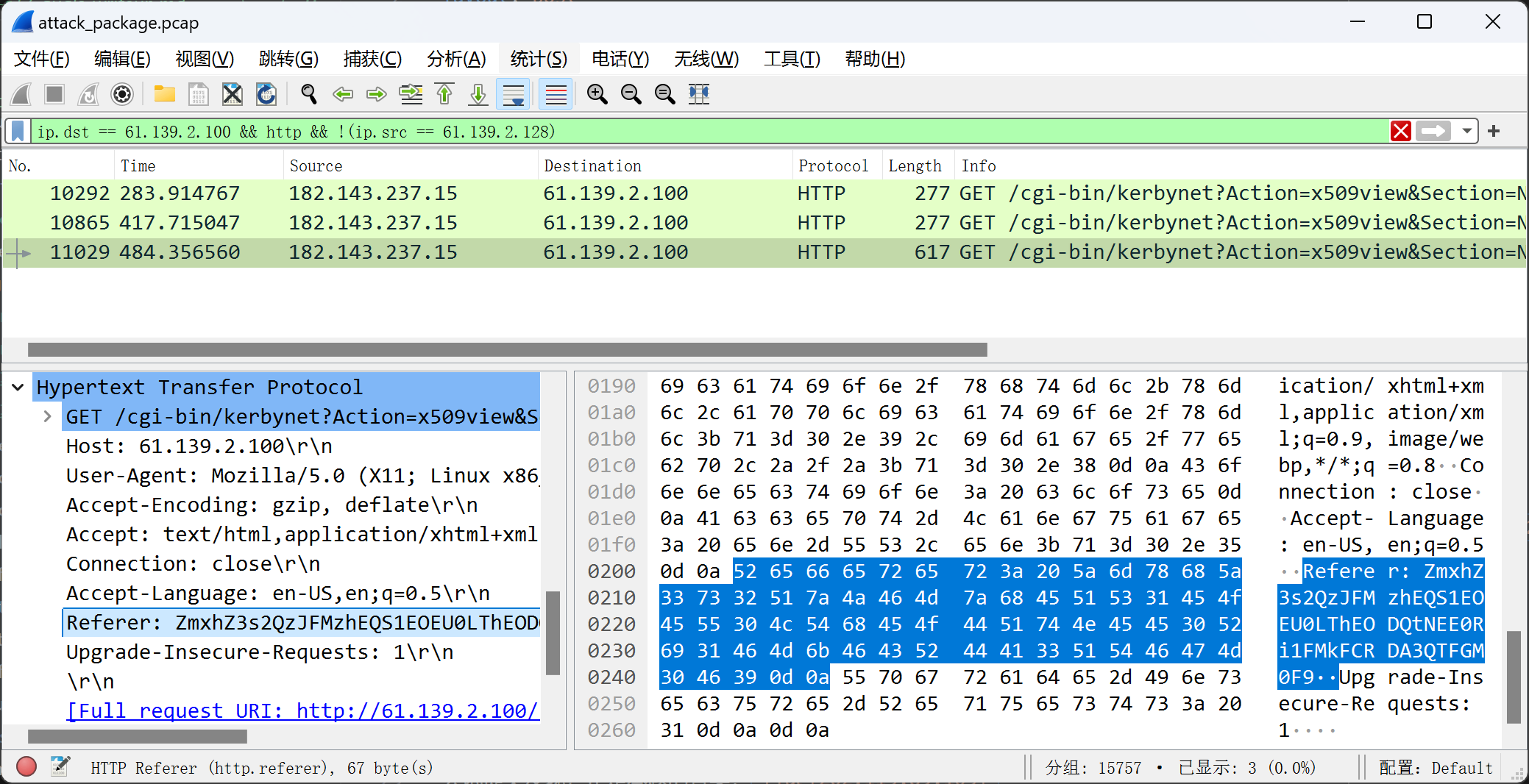Close the capture file using the X file icon
The image size is (1529, 784).
click(x=232, y=94)
